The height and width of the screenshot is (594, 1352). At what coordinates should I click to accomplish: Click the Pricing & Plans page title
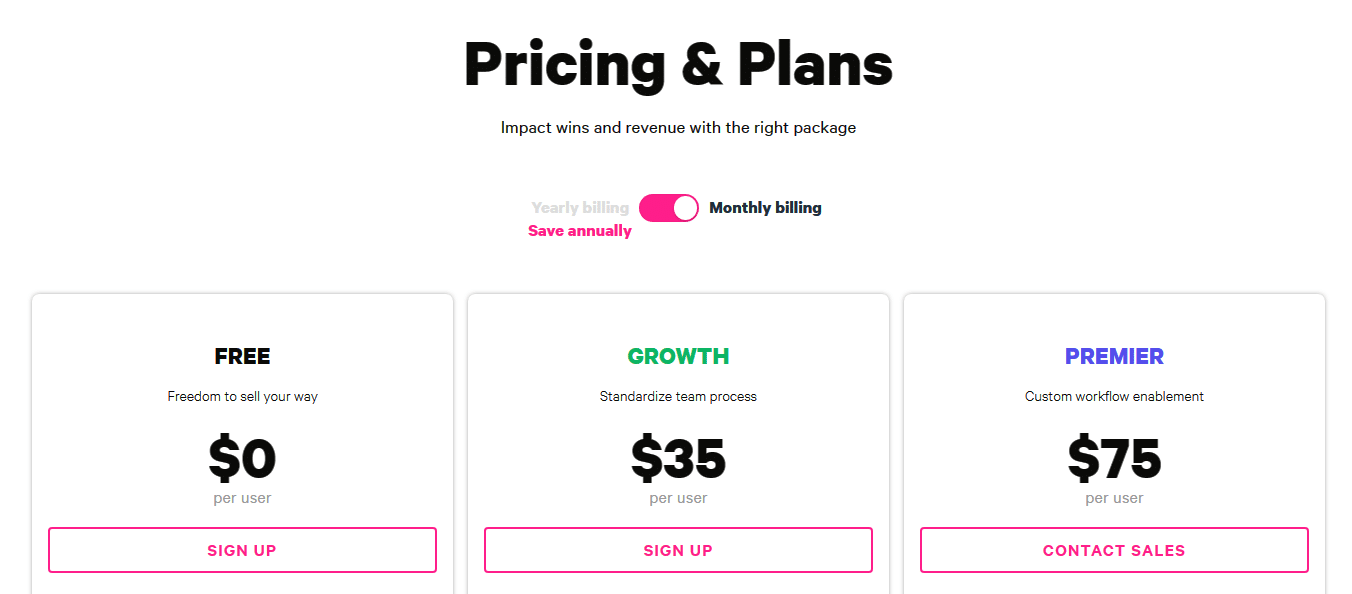pos(678,64)
